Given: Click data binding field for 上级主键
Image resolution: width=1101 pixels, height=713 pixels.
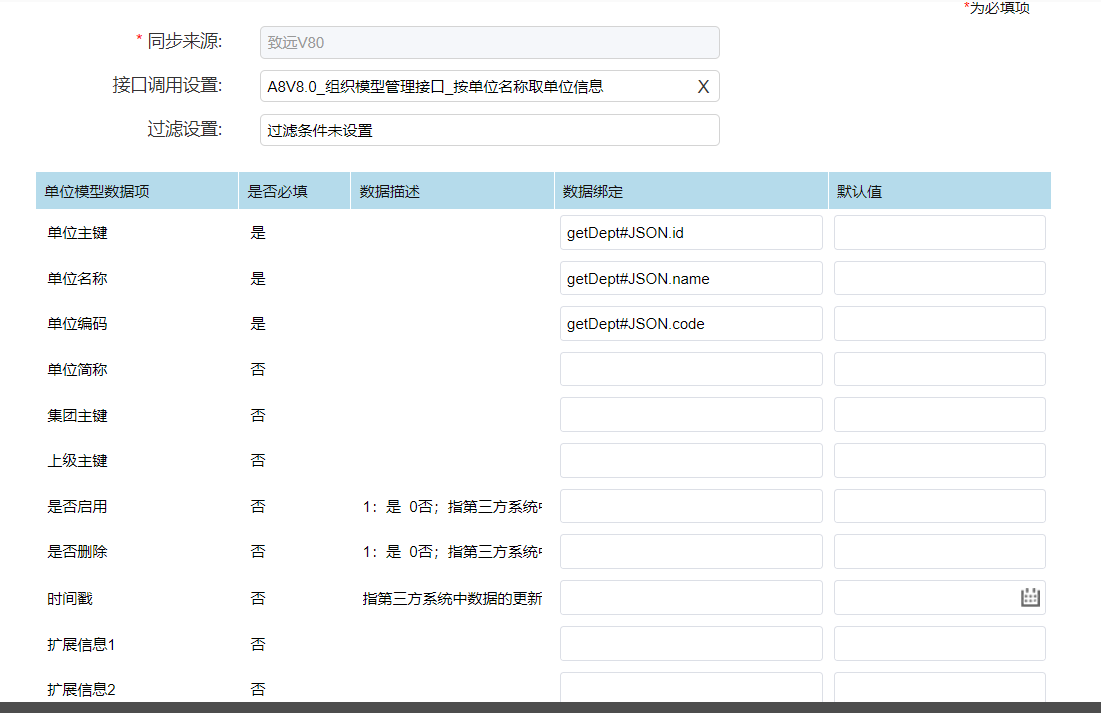Looking at the screenshot, I should tap(690, 461).
